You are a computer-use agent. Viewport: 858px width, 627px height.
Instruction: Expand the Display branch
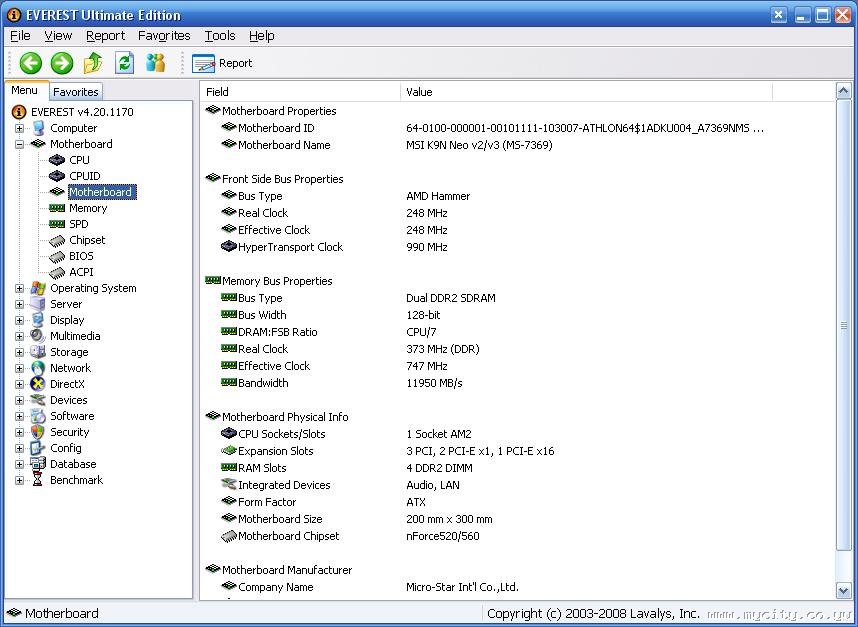[x=19, y=320]
